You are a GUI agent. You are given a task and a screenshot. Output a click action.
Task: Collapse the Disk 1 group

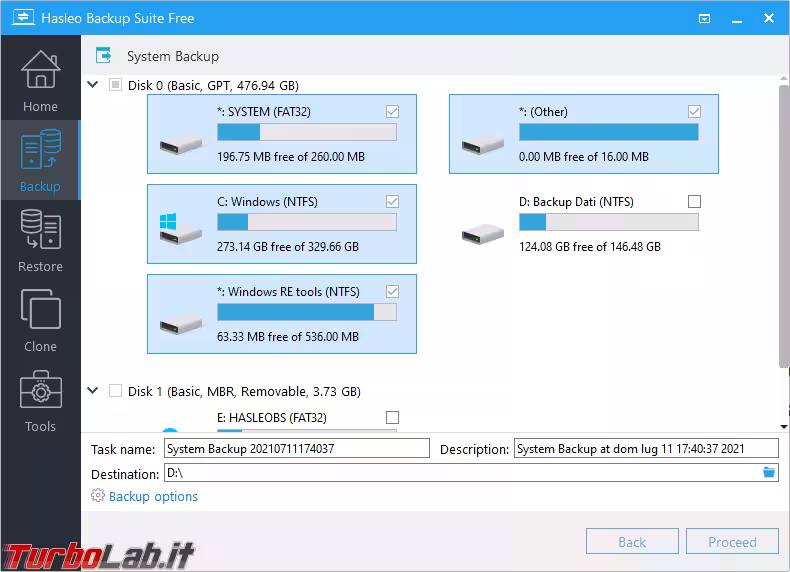93,390
